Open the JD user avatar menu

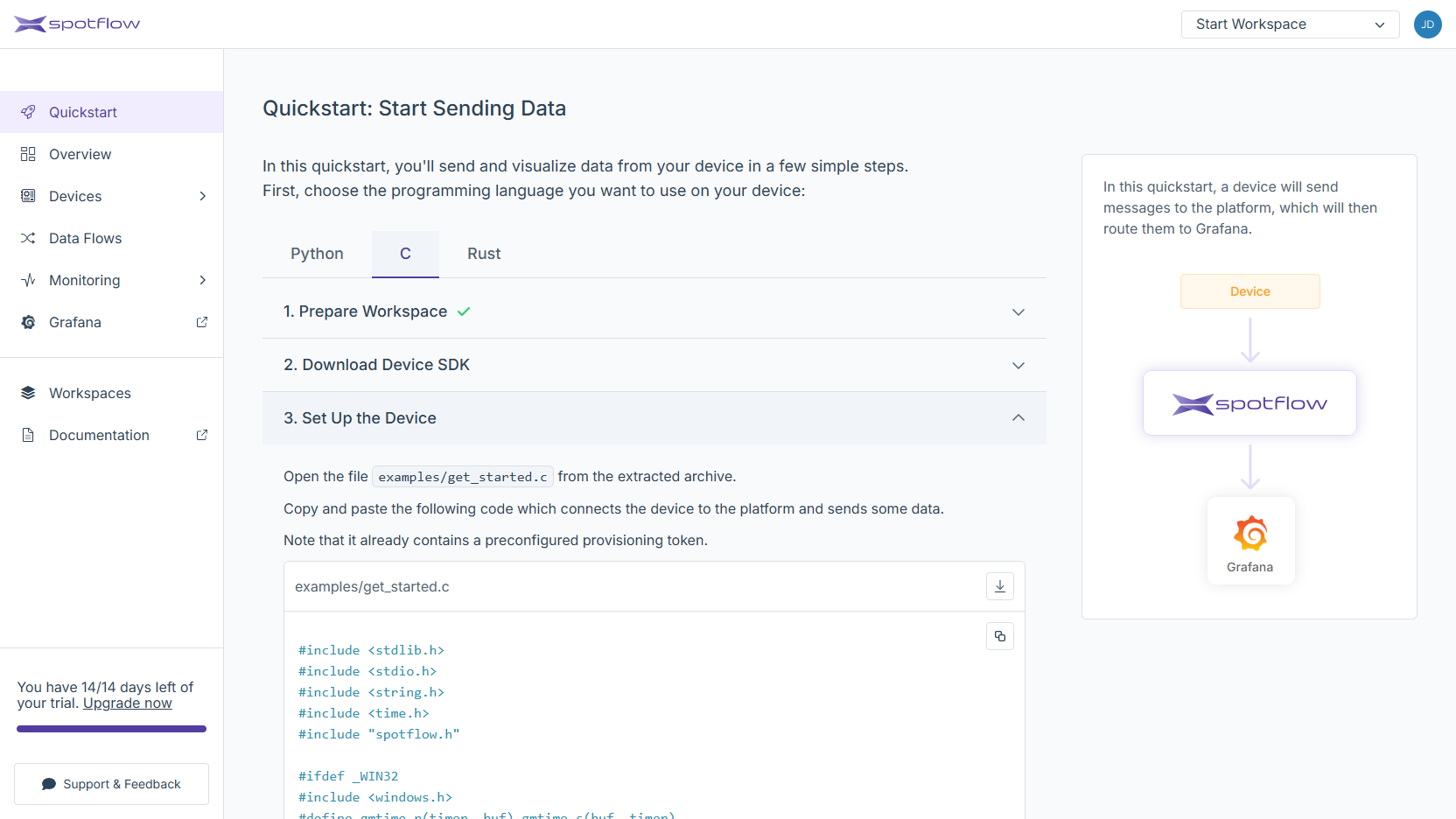(x=1427, y=24)
